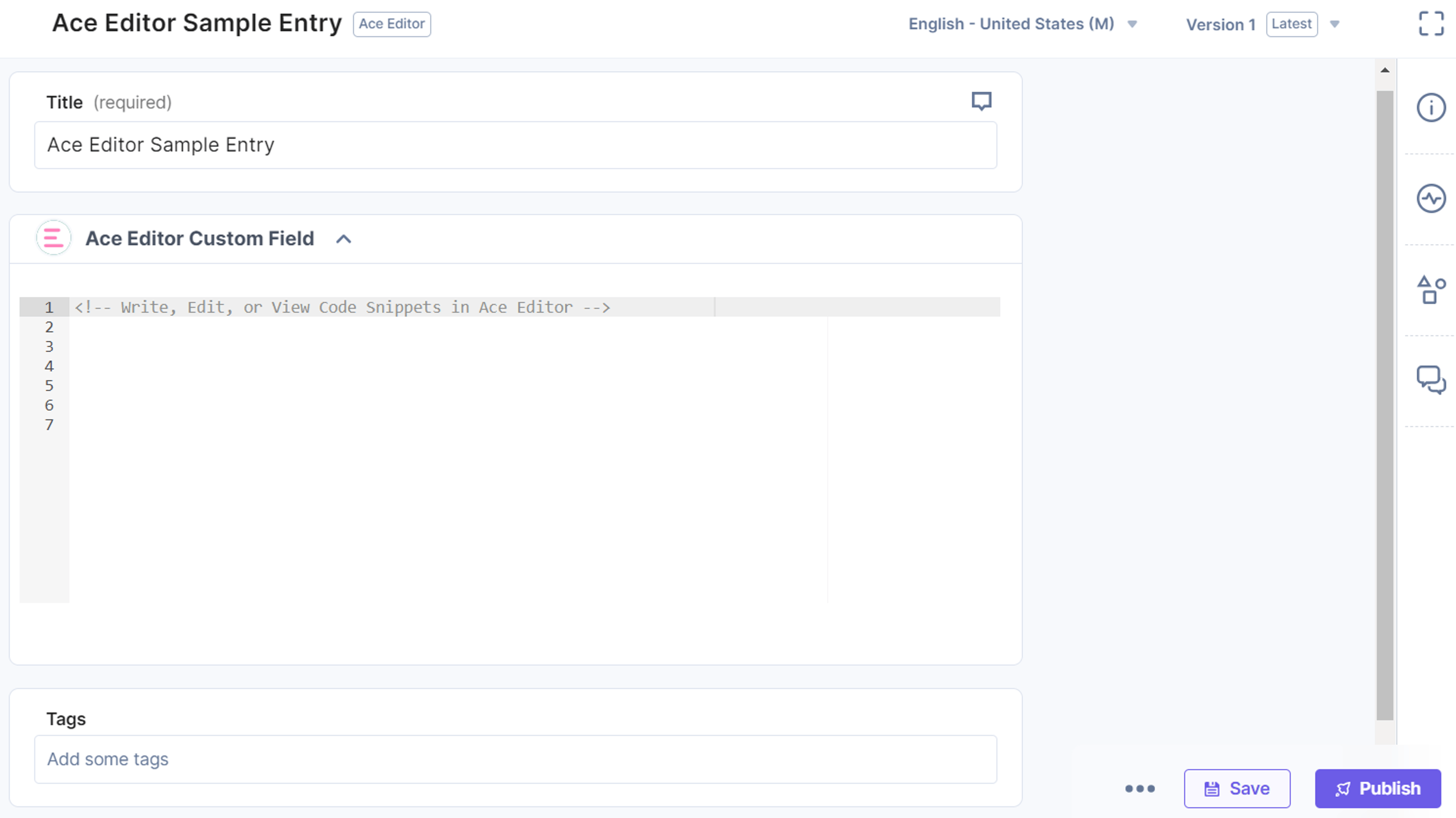Viewport: 1456px width, 818px height.
Task: Publish the entry
Action: 1378,788
